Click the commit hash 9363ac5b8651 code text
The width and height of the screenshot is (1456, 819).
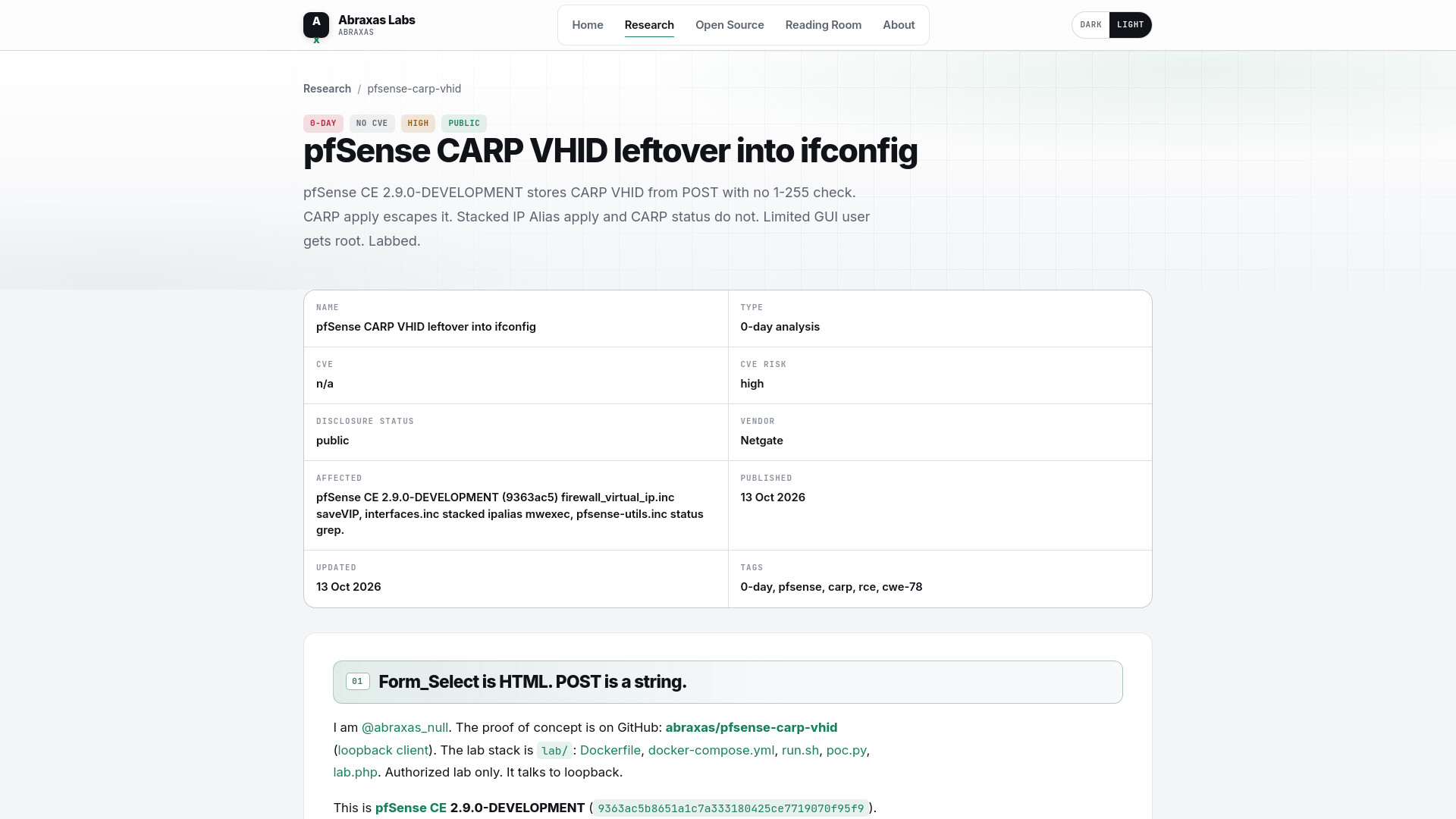point(731,808)
